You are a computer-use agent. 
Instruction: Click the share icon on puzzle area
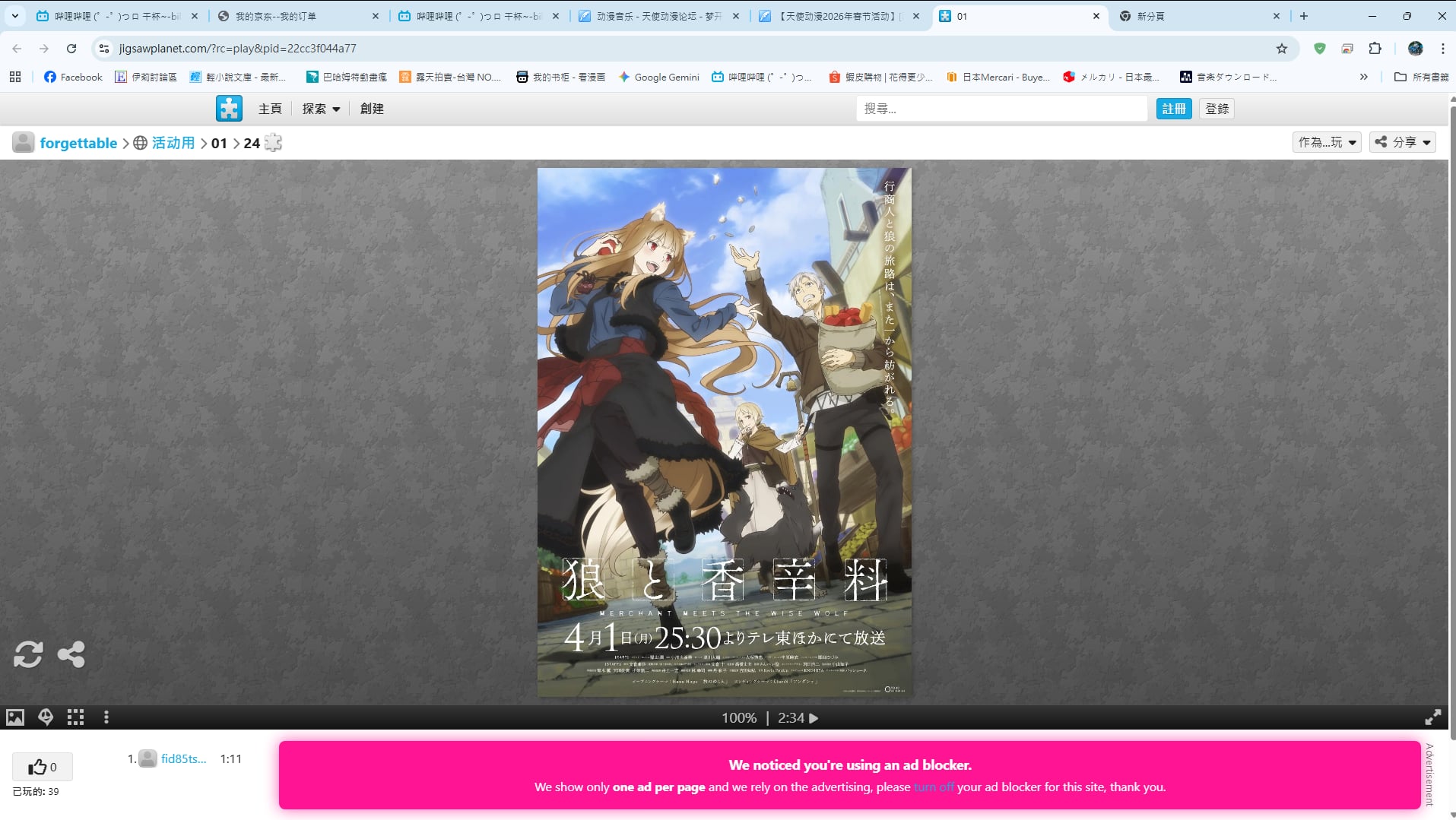(71, 654)
